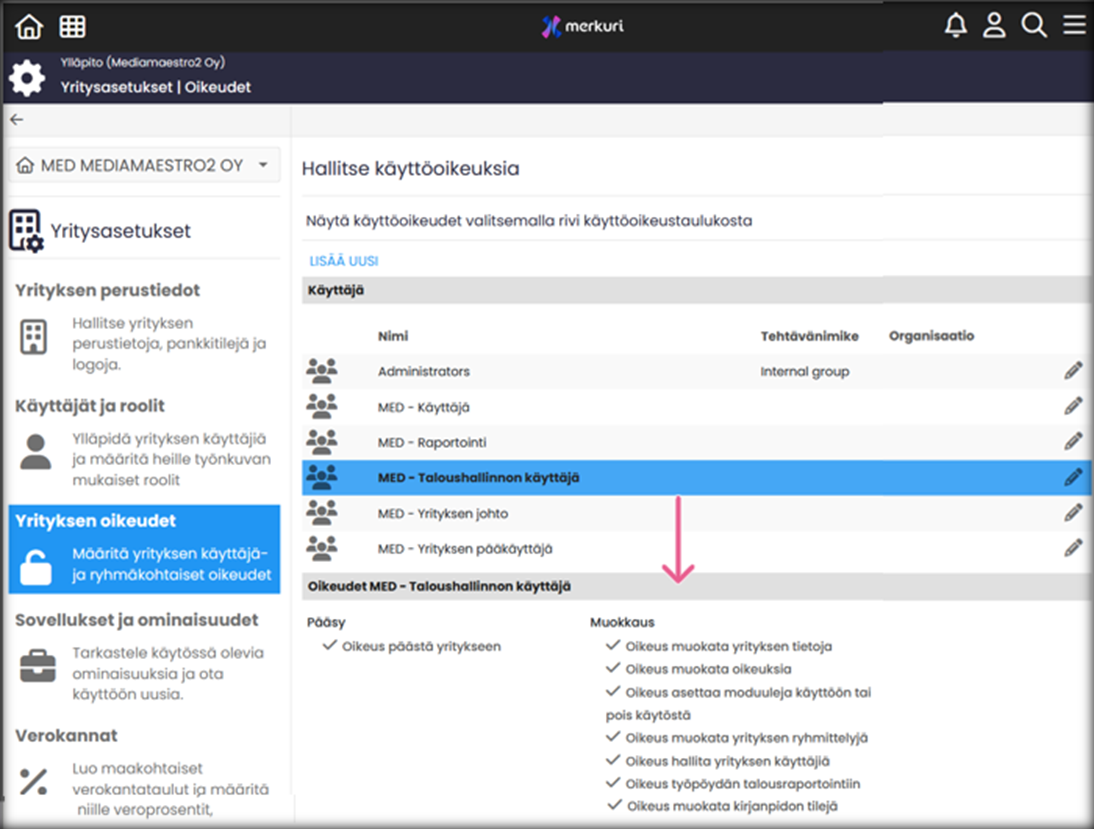The width and height of the screenshot is (1094, 829).
Task: Open the user profile icon
Action: click(994, 26)
